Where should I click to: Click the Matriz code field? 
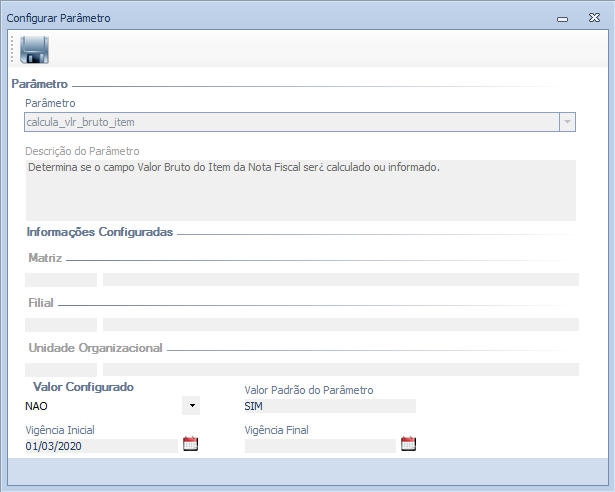[61, 280]
